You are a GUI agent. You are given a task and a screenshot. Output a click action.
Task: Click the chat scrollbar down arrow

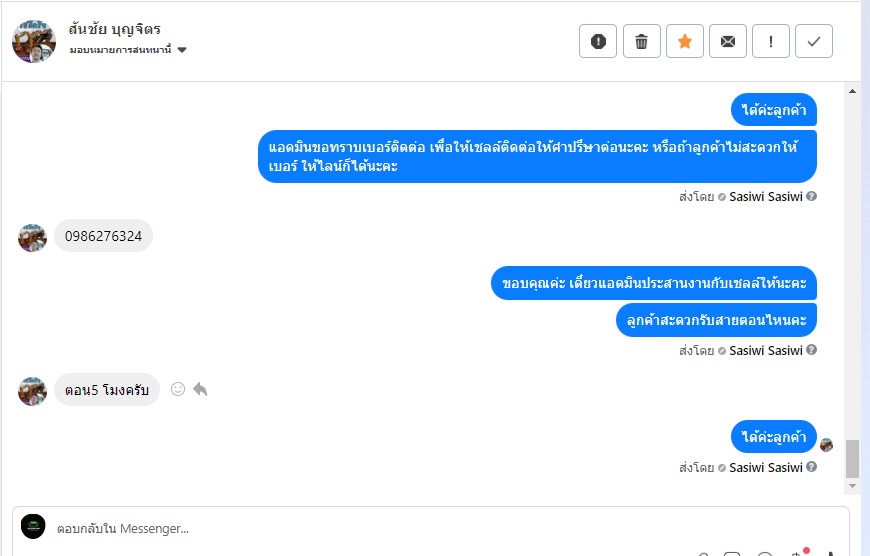pos(852,485)
